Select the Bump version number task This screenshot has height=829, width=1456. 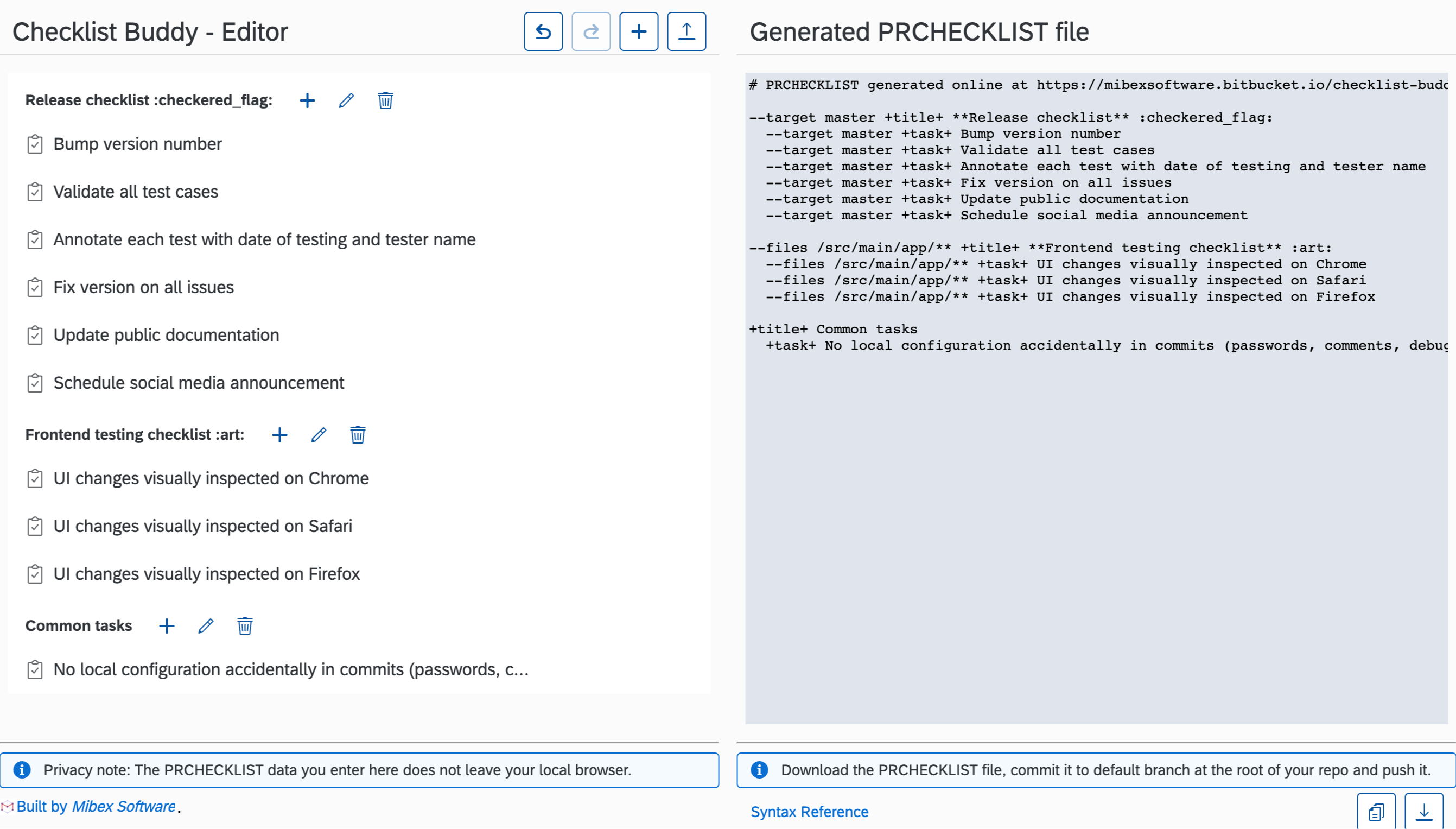click(x=137, y=144)
